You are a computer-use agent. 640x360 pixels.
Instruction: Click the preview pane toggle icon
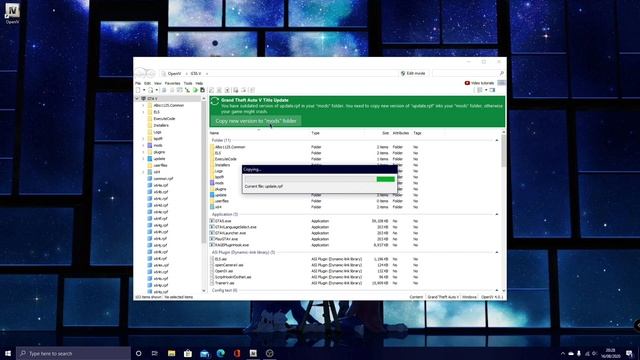(x=492, y=90)
